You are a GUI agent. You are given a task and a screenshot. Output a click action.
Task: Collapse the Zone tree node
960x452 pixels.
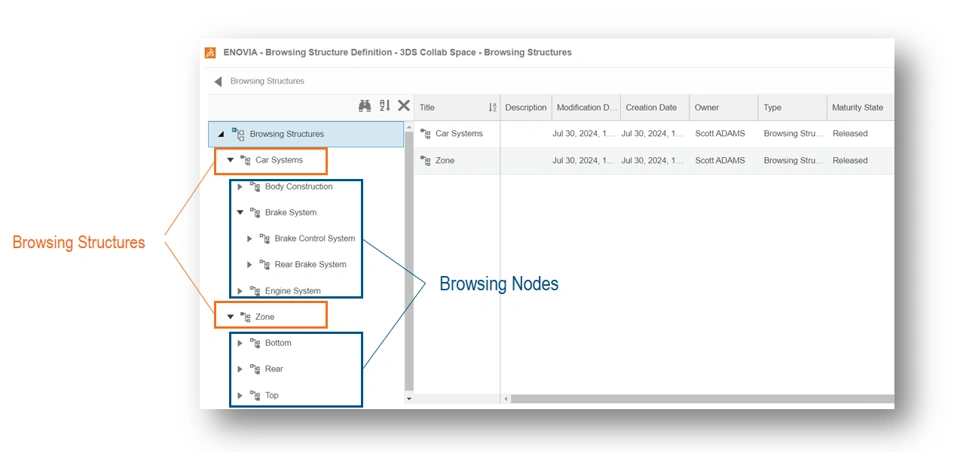tap(231, 317)
